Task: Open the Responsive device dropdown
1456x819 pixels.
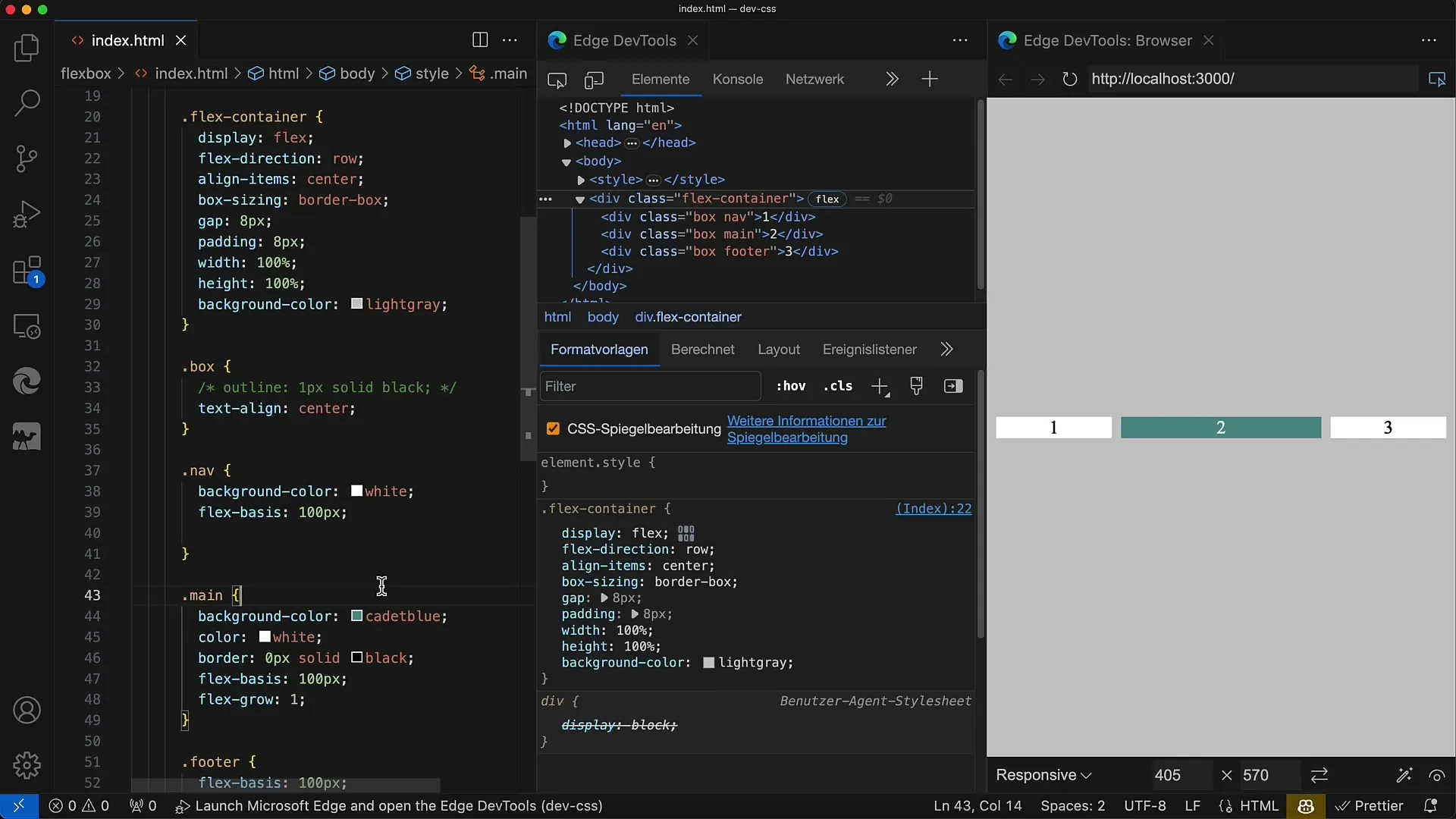Action: pyautogui.click(x=1043, y=775)
